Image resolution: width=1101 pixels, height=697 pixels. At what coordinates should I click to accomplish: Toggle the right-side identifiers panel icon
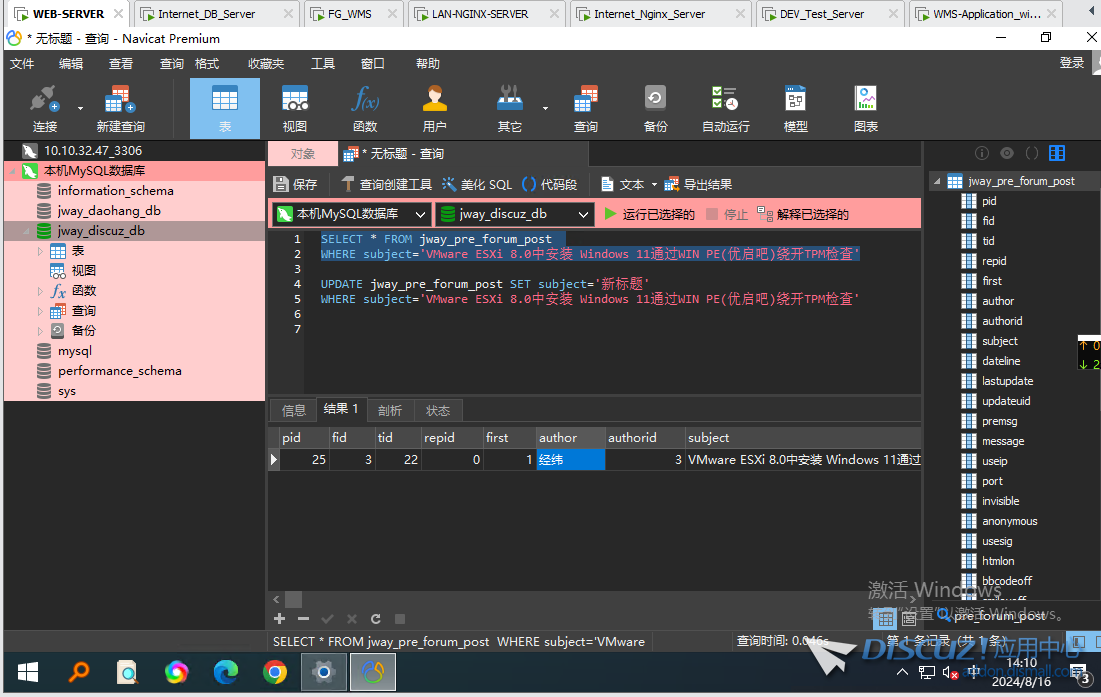[1057, 153]
